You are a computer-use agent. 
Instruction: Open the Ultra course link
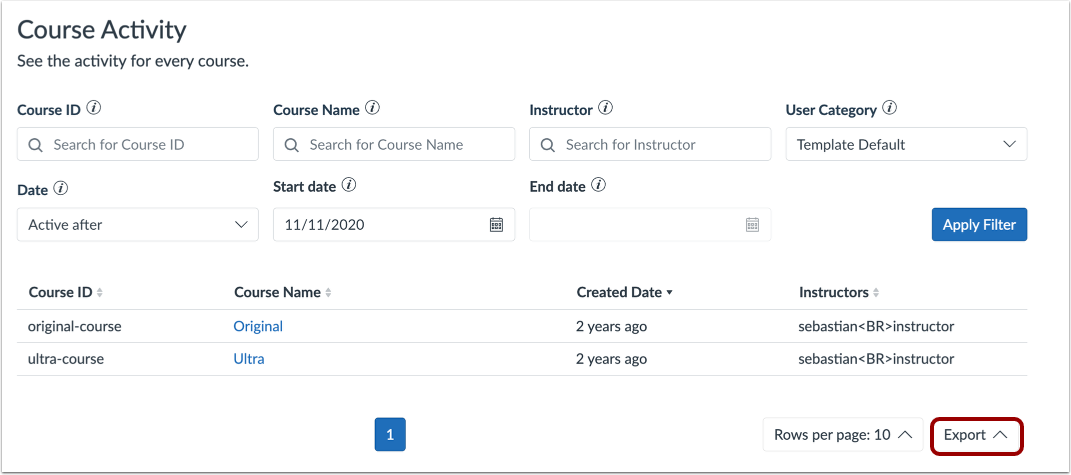tap(249, 358)
